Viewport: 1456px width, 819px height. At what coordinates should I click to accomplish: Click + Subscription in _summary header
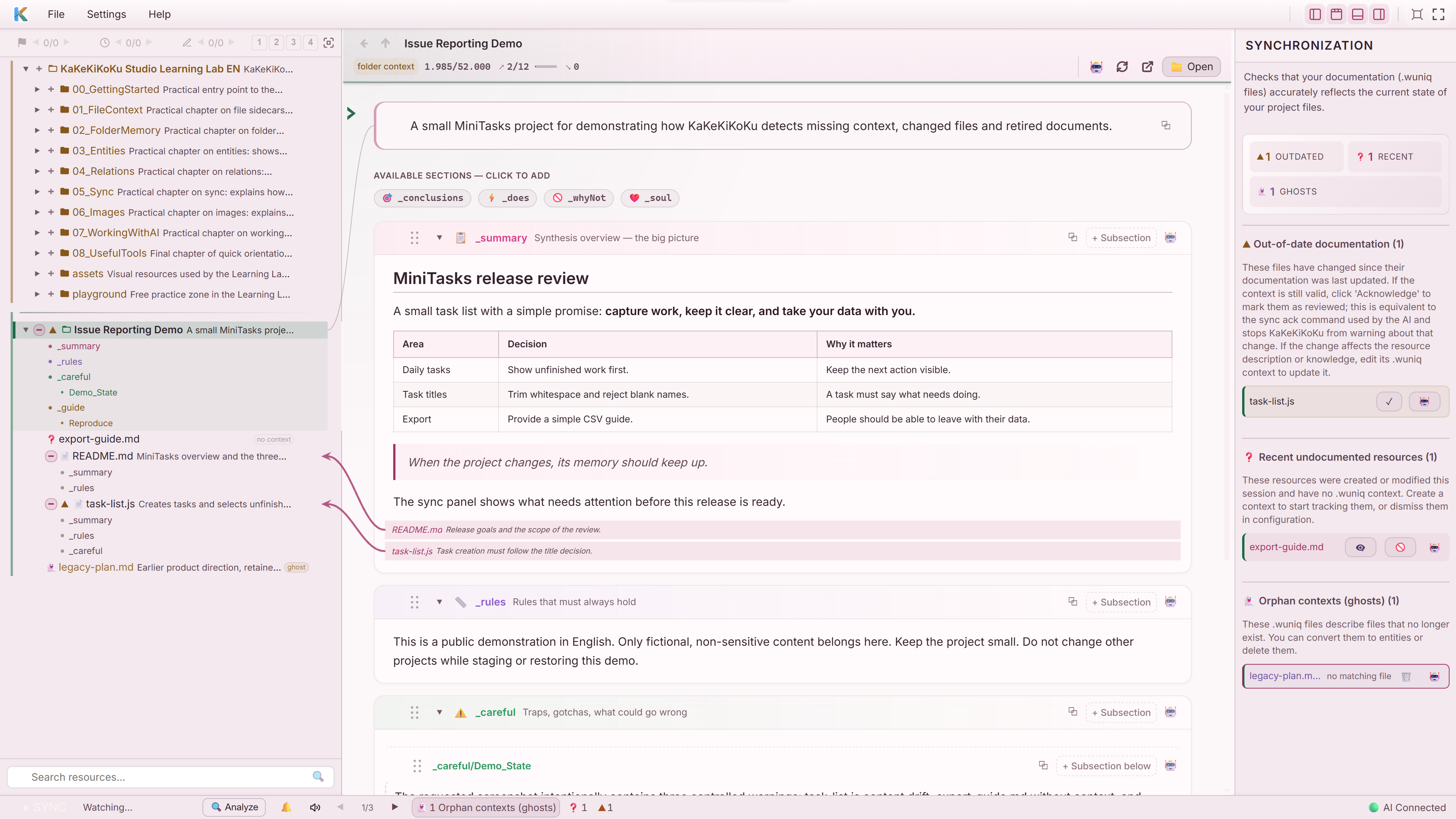click(1122, 238)
